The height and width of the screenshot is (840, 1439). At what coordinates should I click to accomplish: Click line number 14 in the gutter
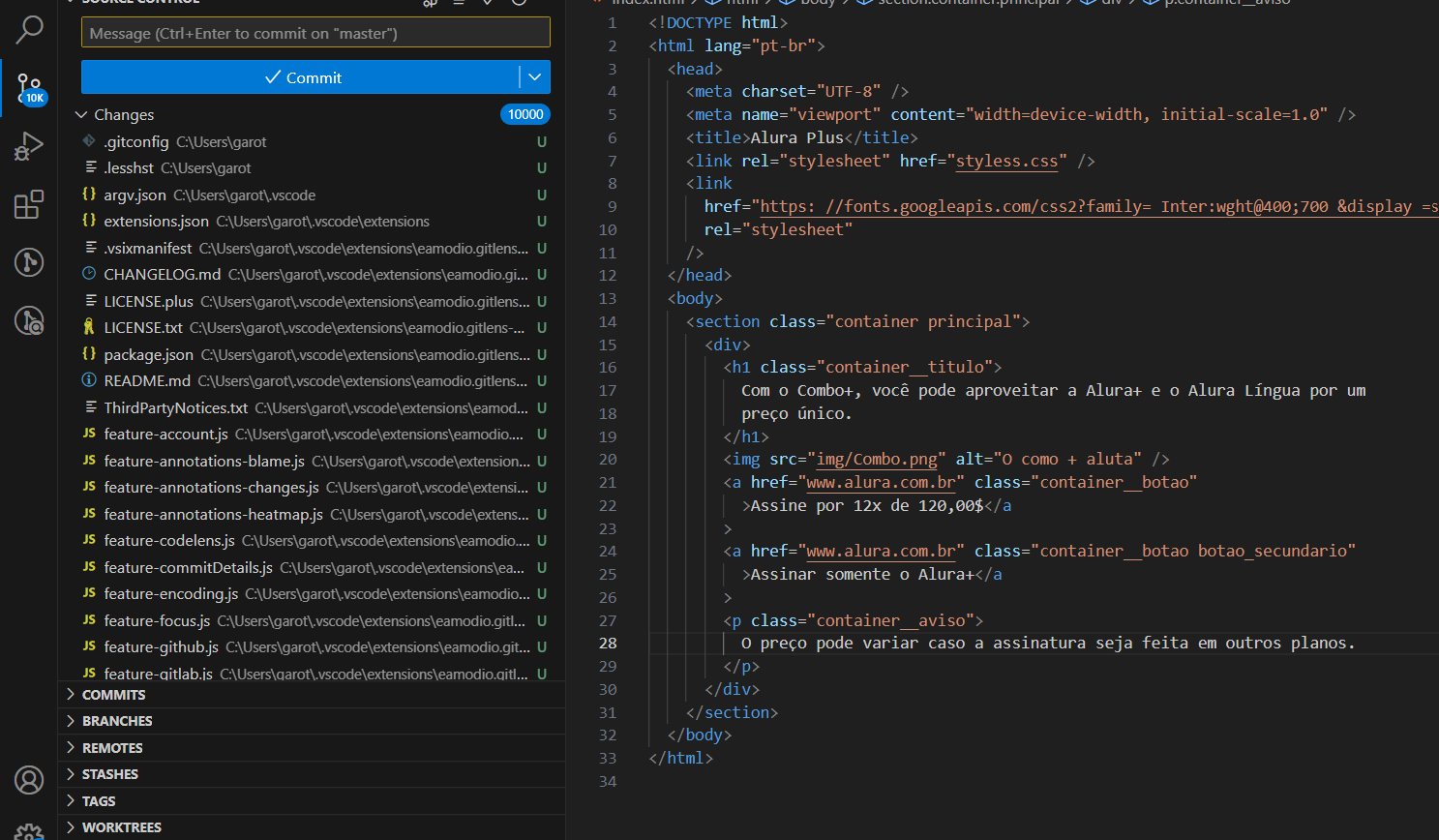[608, 321]
